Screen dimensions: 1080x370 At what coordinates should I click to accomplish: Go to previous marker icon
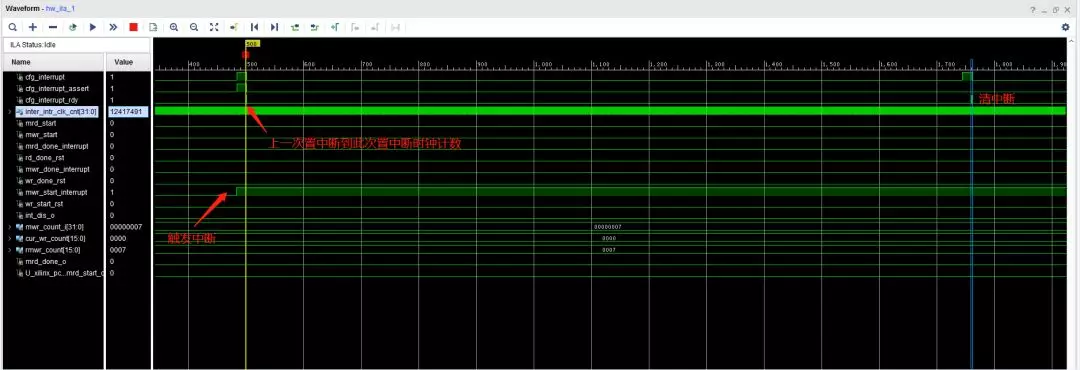click(x=355, y=27)
